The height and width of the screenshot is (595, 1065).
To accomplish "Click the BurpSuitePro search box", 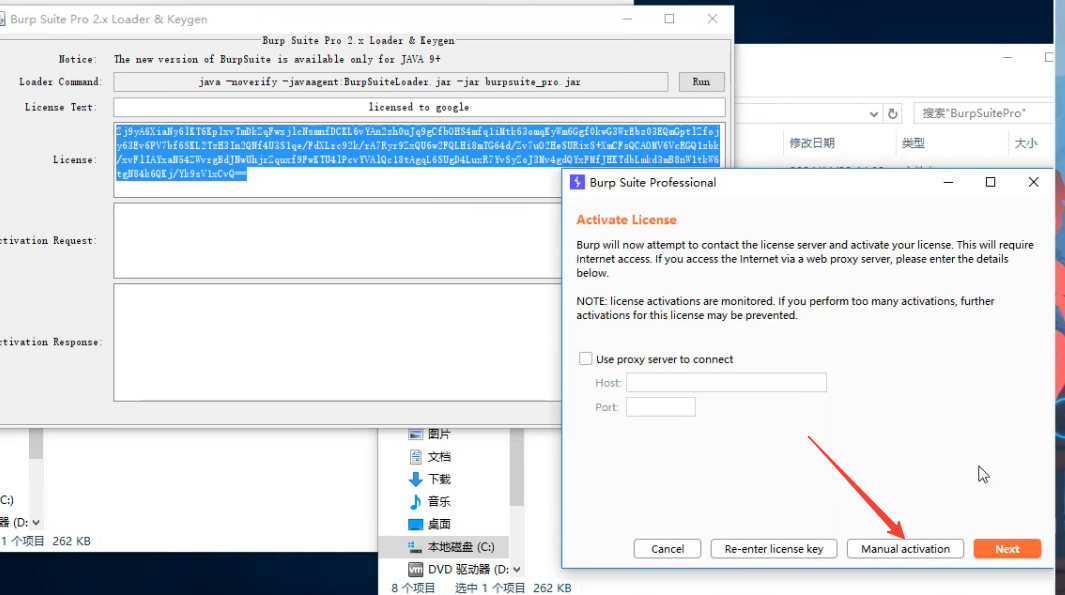I will coord(983,113).
